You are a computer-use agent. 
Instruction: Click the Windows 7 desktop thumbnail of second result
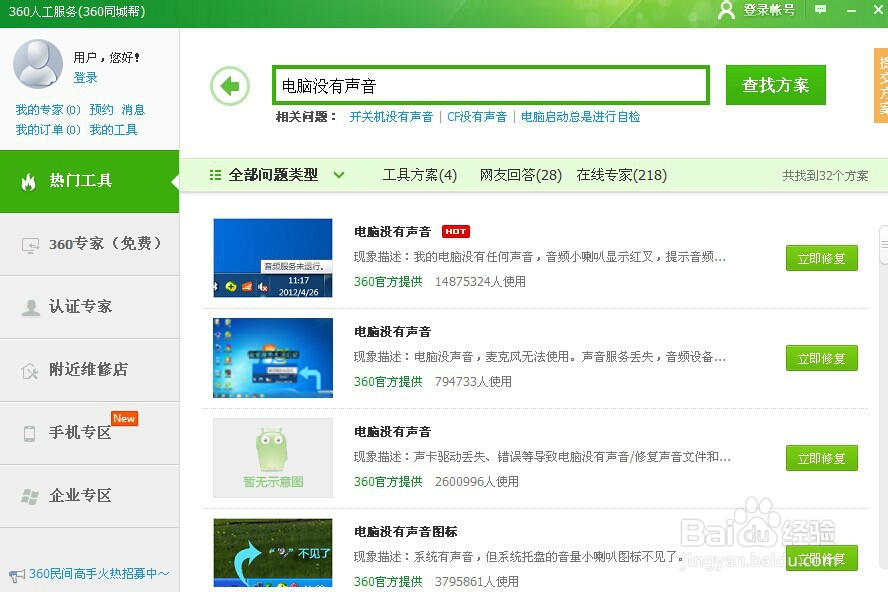point(273,358)
